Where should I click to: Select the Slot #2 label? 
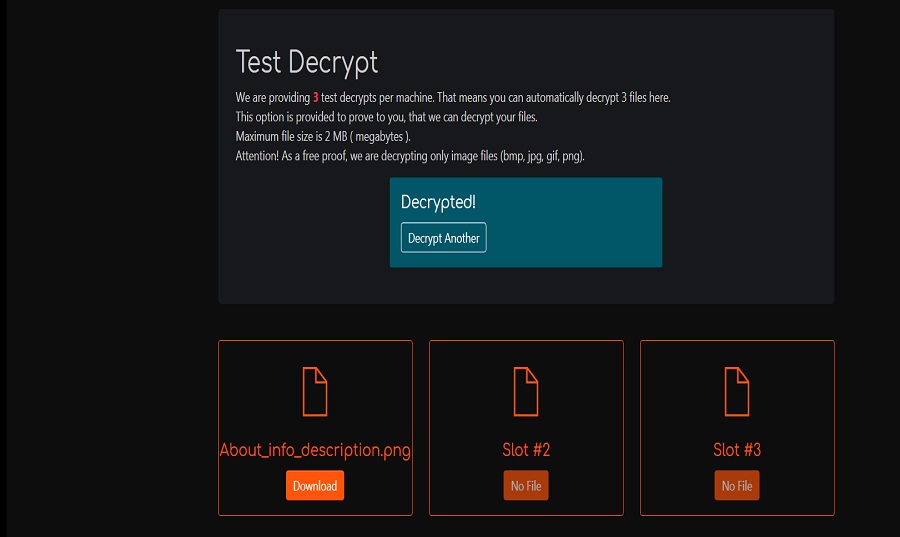point(526,450)
